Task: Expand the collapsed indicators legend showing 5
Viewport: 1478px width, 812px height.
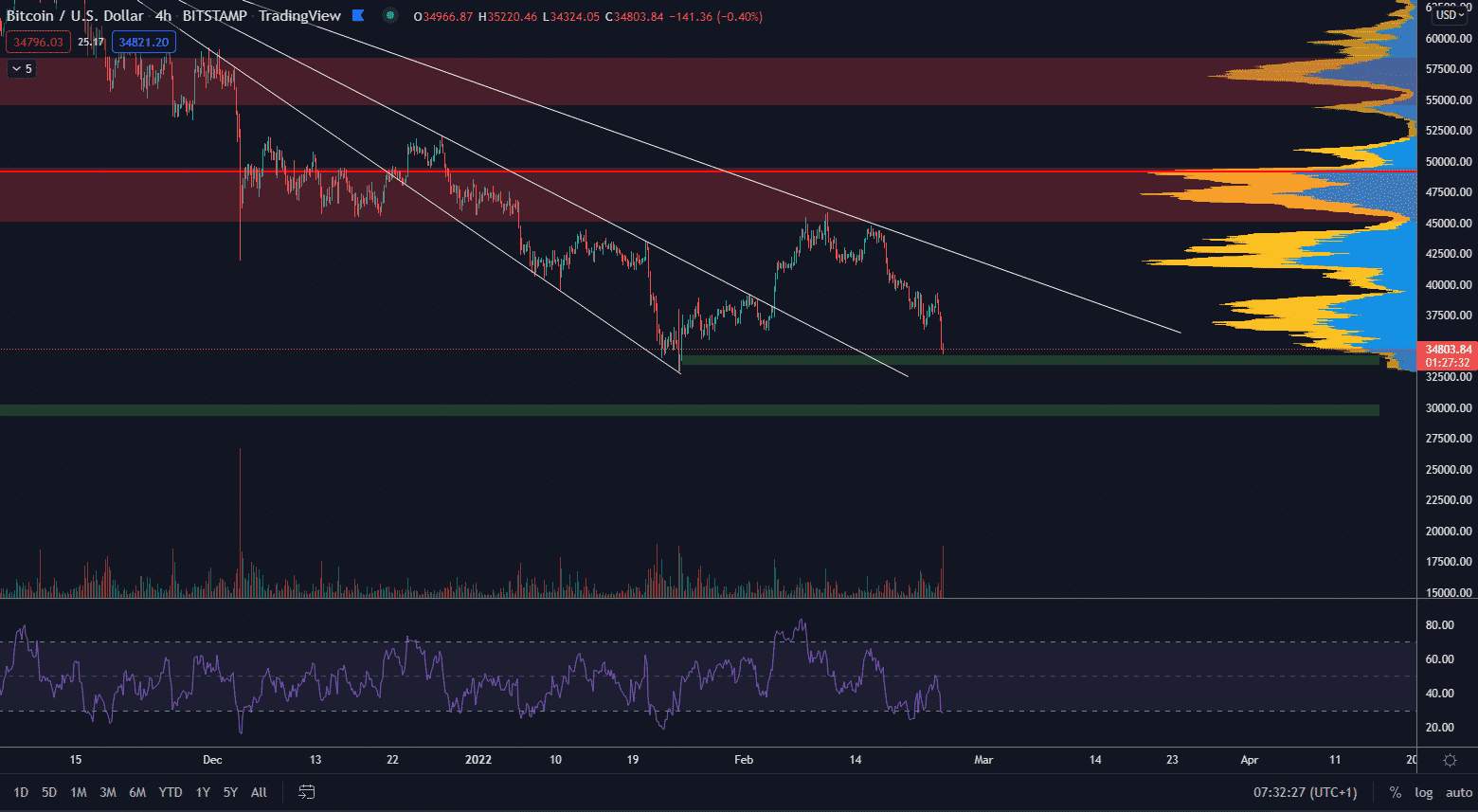Action: pyautogui.click(x=22, y=69)
